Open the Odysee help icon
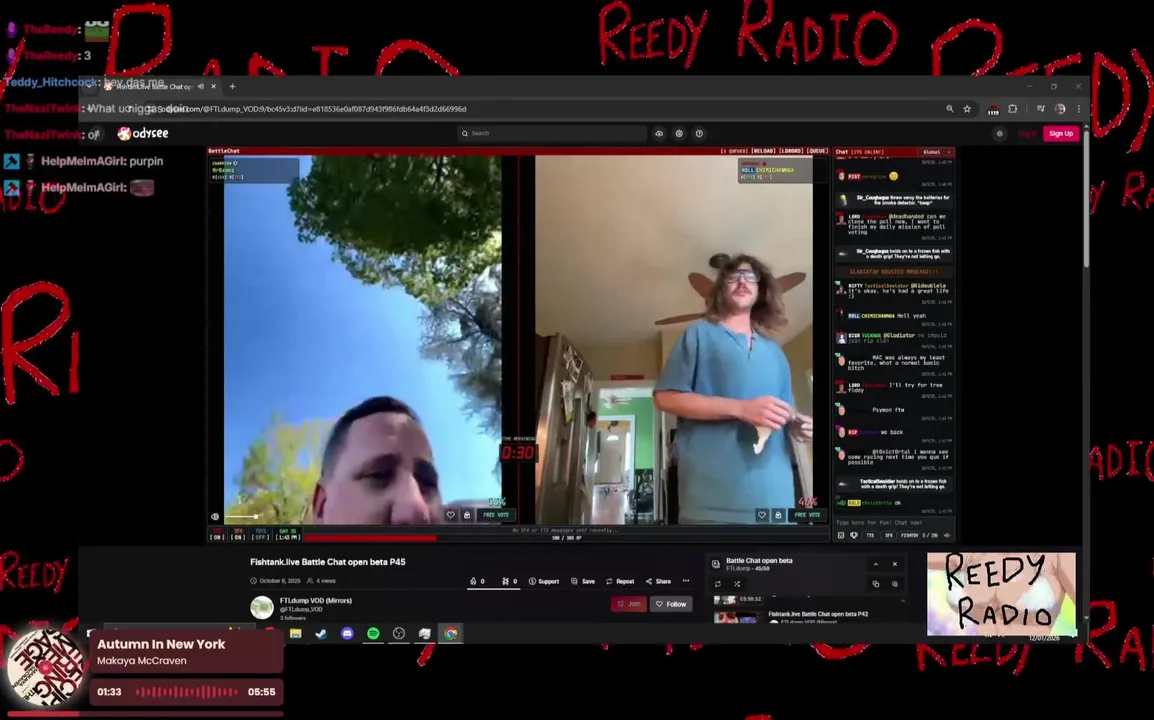This screenshot has width=1154, height=720. (x=699, y=133)
